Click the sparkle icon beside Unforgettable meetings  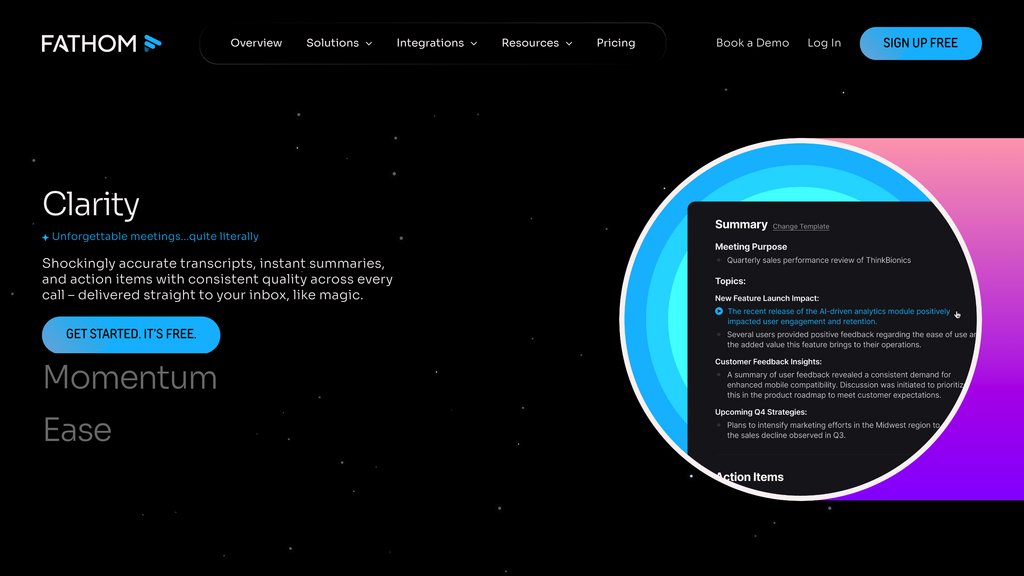pos(46,238)
